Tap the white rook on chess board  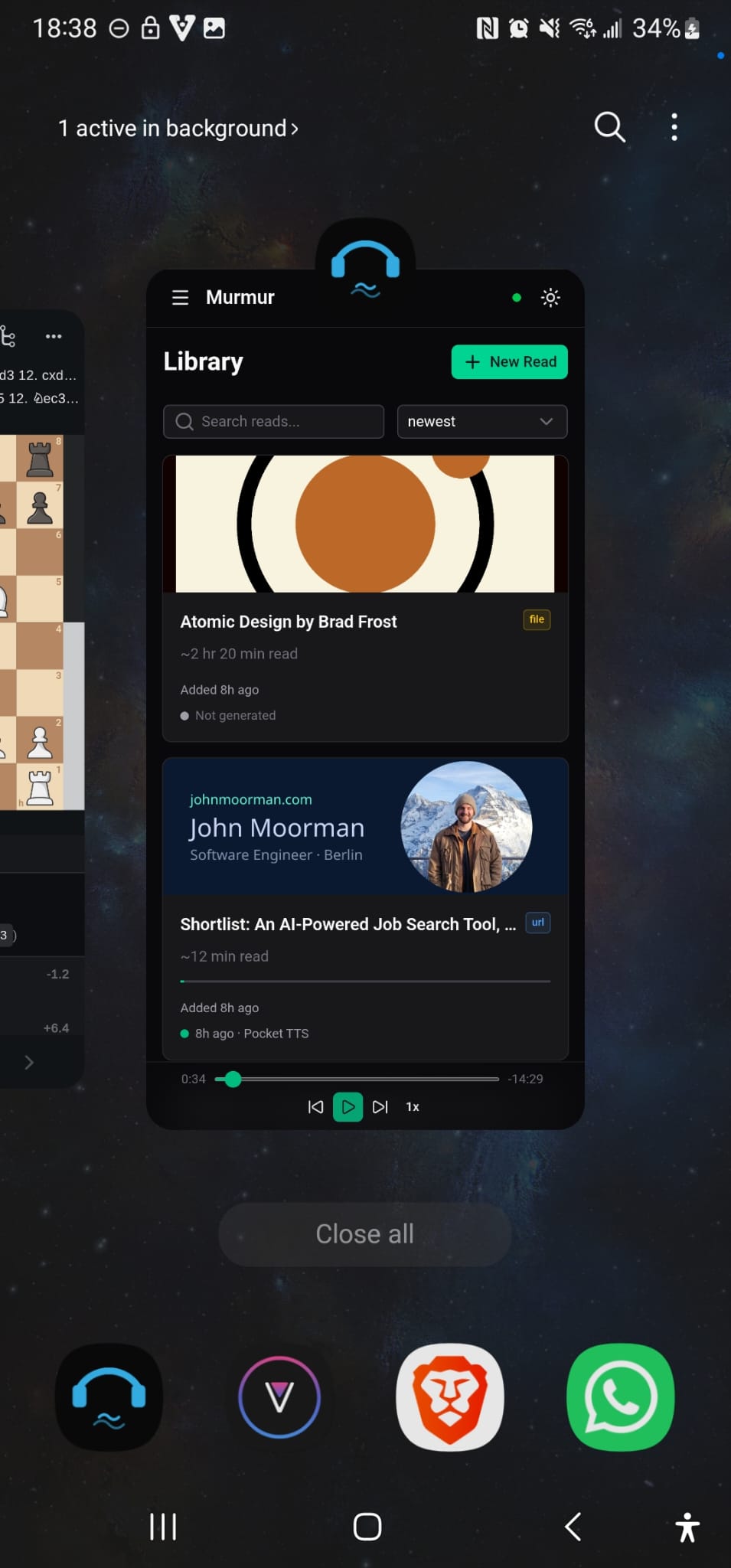pos(40,788)
